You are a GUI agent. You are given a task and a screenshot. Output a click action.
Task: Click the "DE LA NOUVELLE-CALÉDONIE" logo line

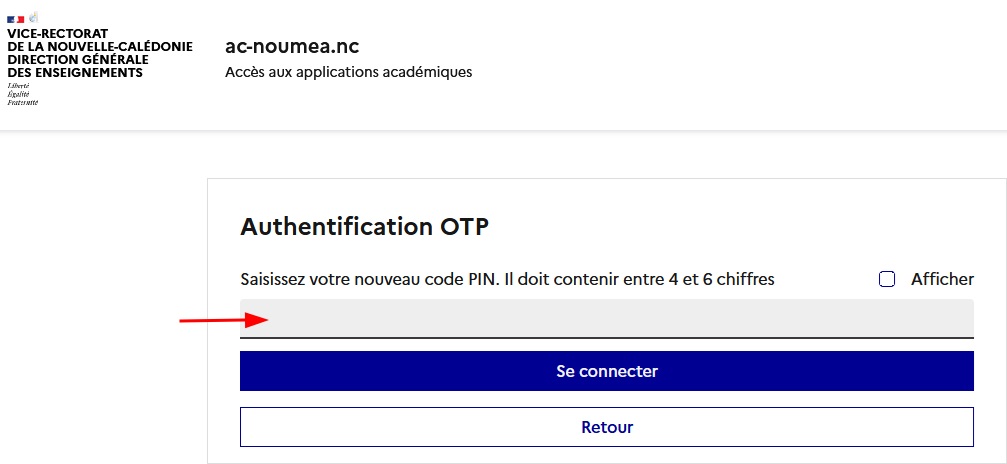click(99, 46)
